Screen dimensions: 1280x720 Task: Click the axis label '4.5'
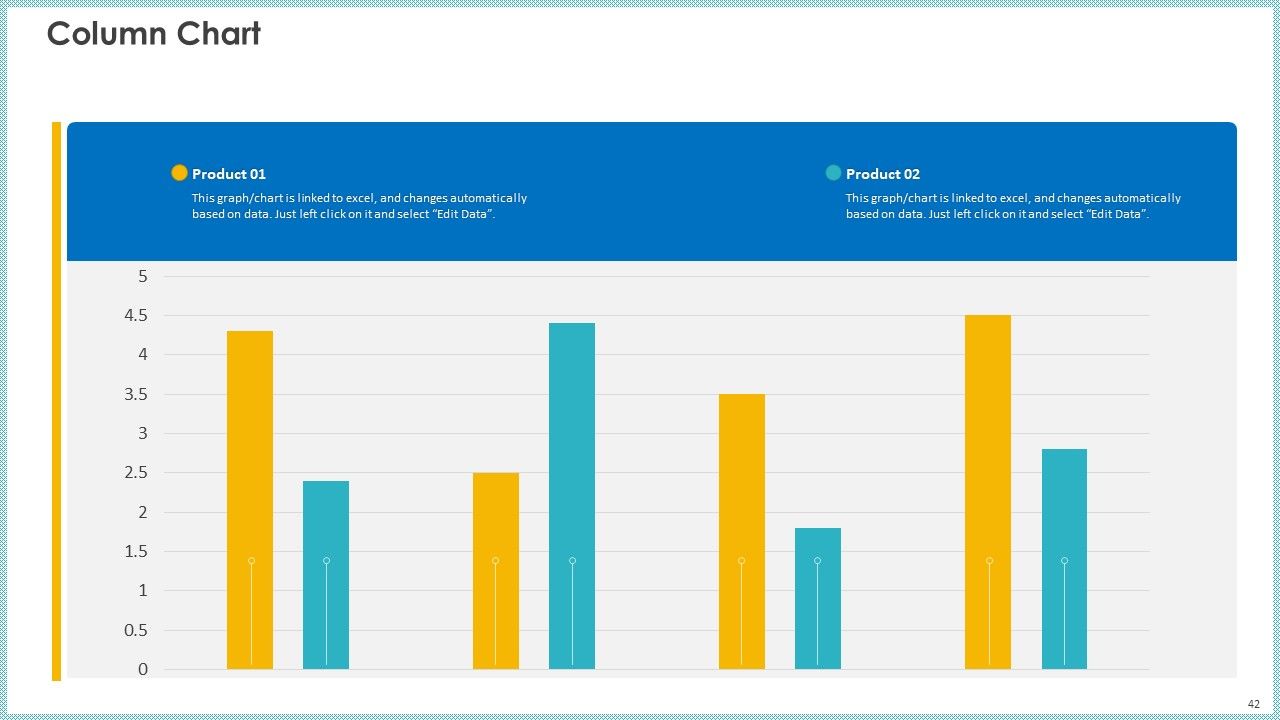point(136,315)
